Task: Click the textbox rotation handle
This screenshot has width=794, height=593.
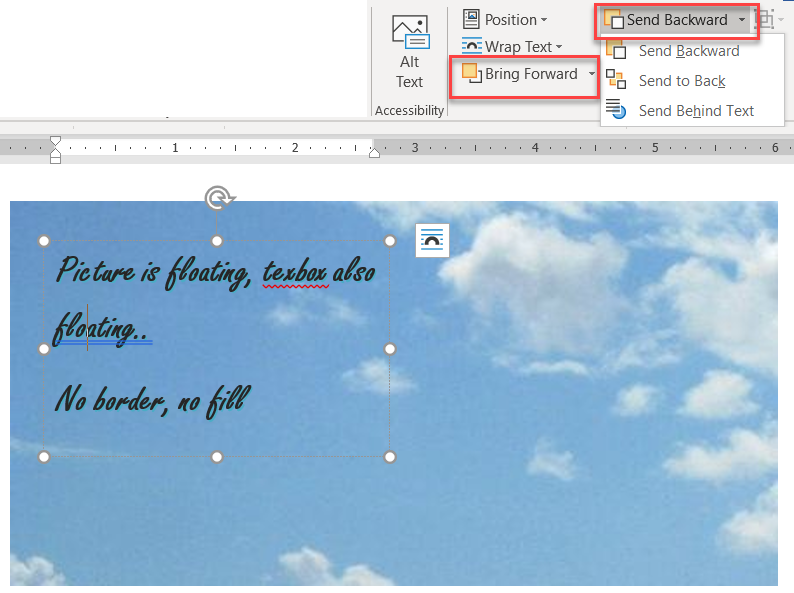Action: pos(219,198)
